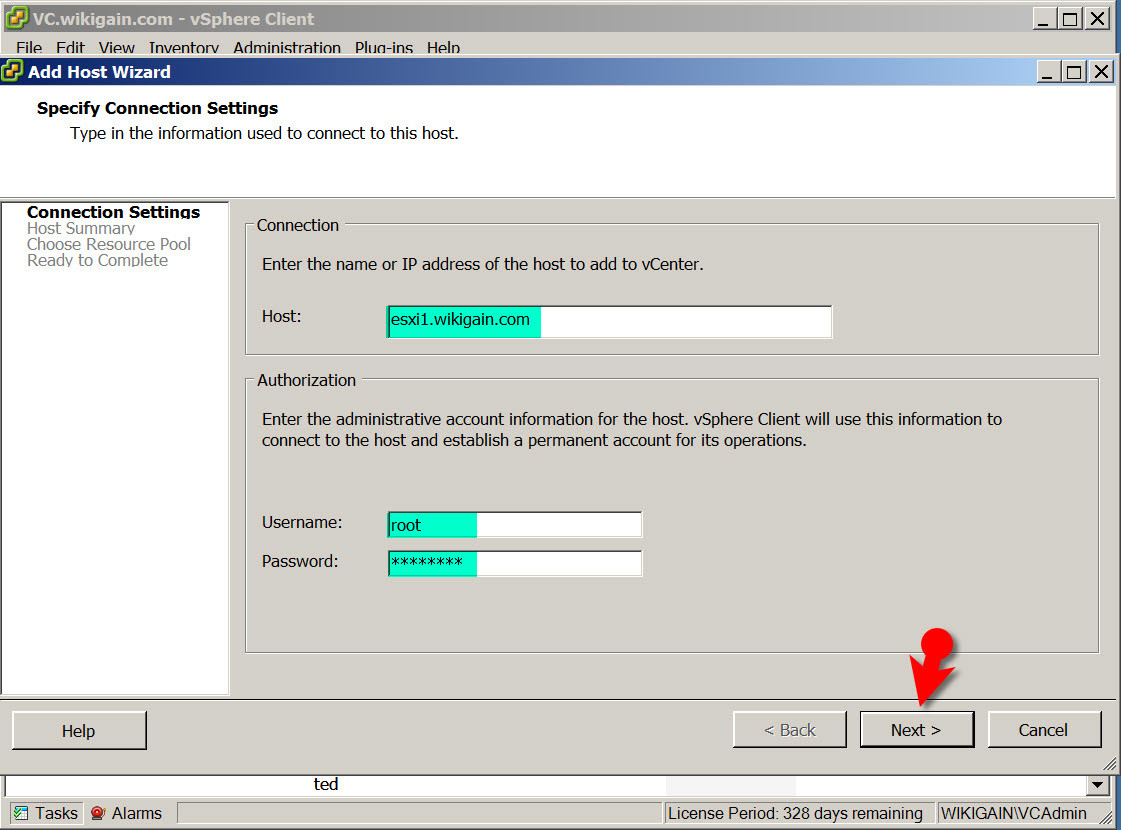Click the Add Host Wizard title icon
The image size is (1121, 830).
tap(12, 71)
